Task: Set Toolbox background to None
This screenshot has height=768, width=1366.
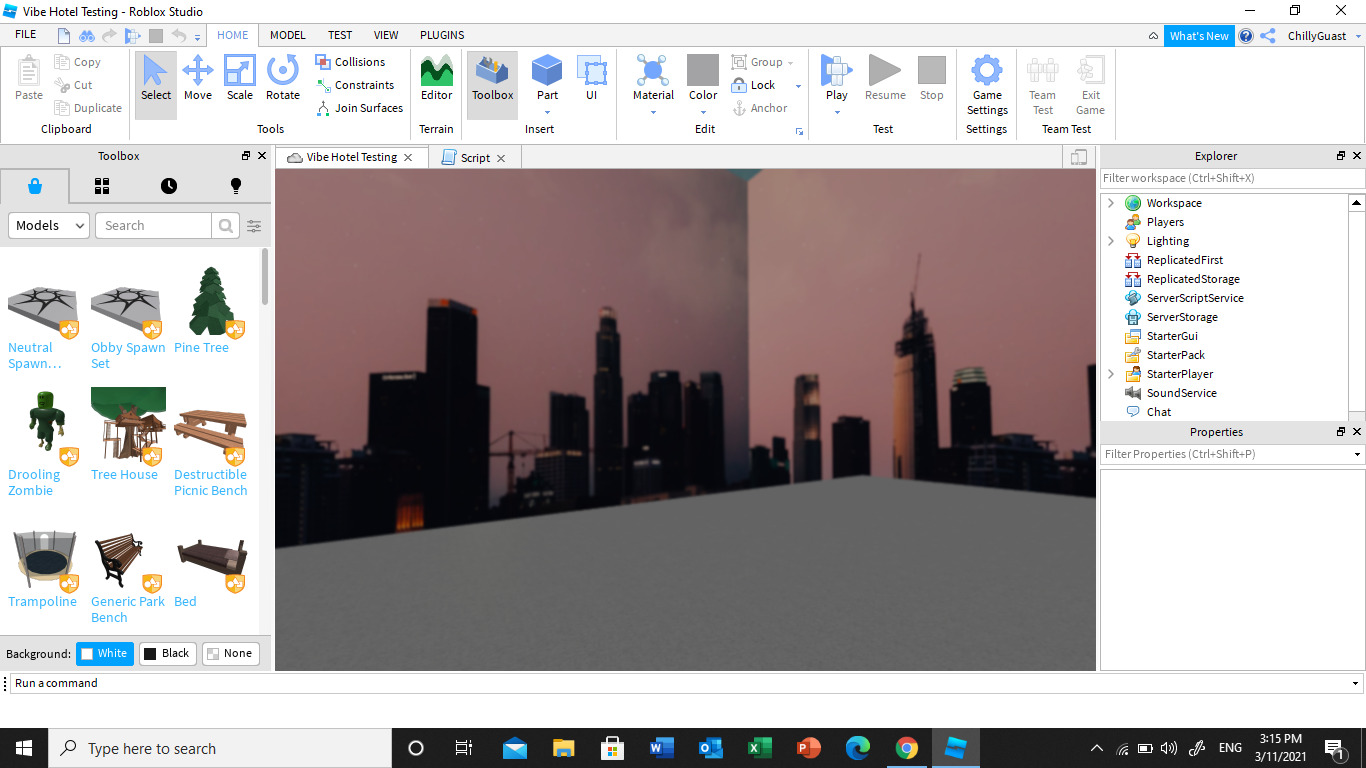Action: [230, 654]
